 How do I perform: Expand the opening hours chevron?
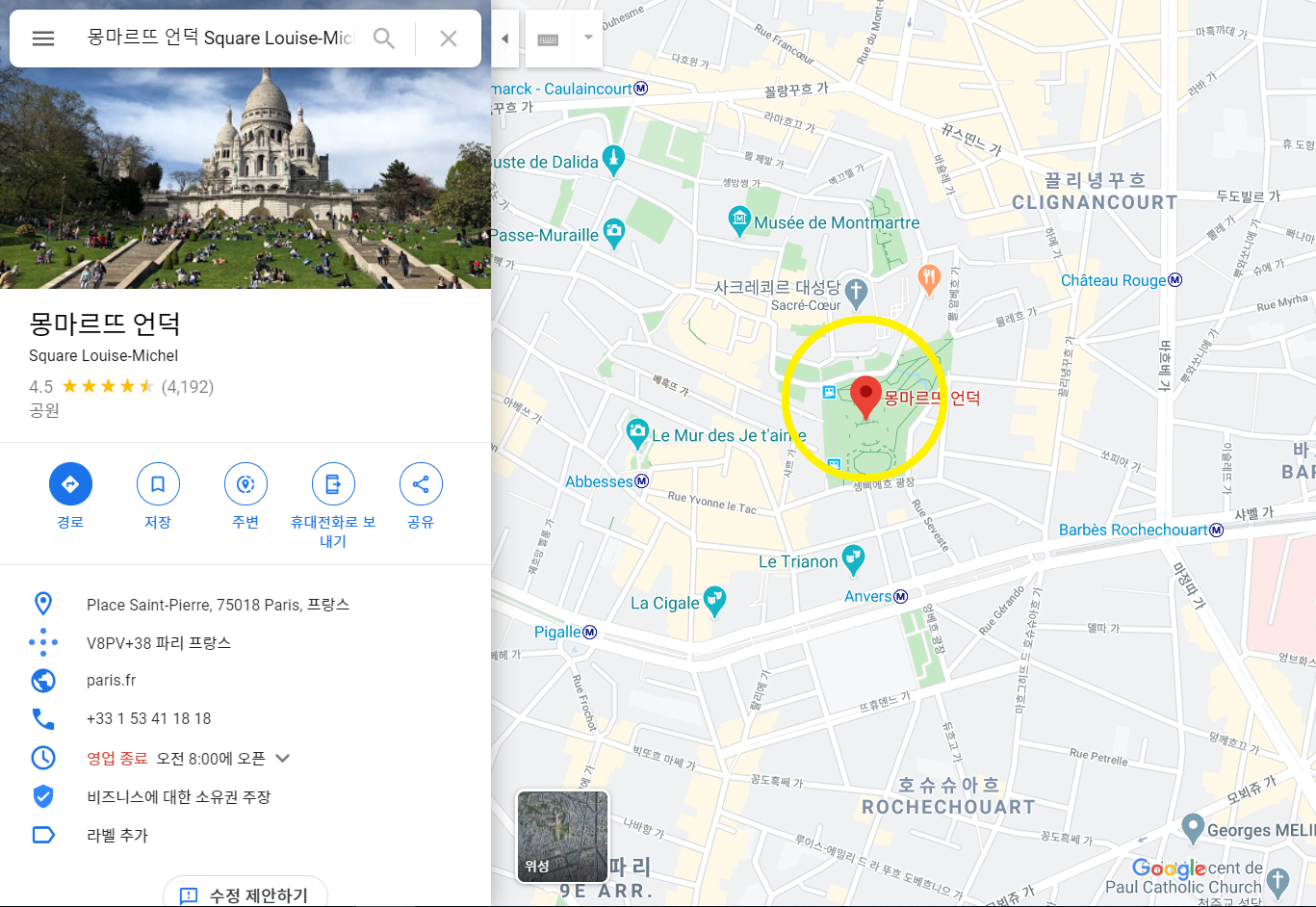point(283,758)
